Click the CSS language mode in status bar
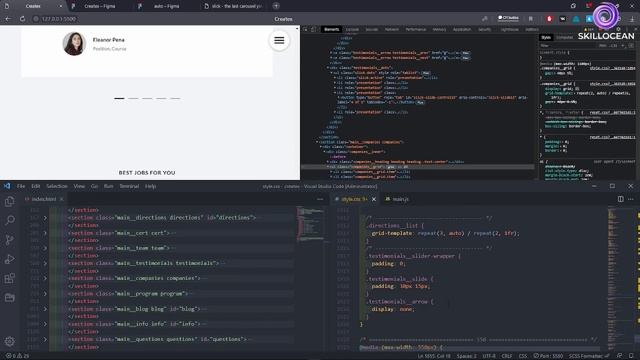The width and height of the screenshot is (640, 360). 523,356
